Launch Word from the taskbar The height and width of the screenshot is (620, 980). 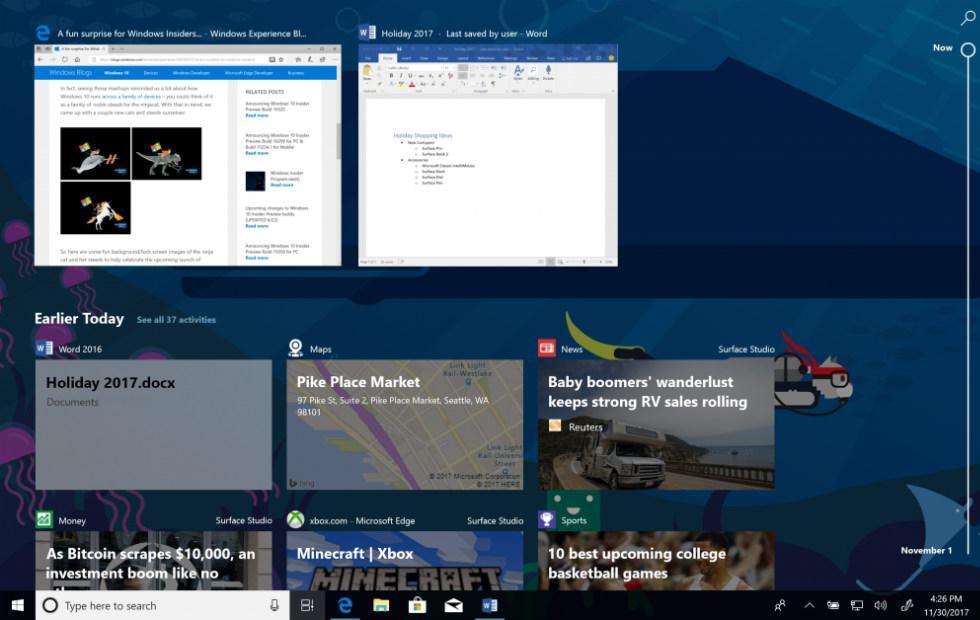point(487,605)
